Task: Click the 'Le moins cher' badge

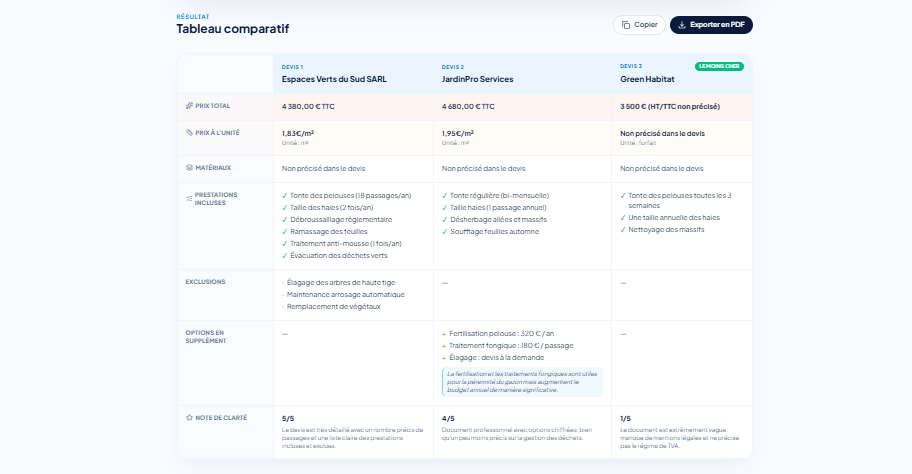Action: tap(719, 66)
